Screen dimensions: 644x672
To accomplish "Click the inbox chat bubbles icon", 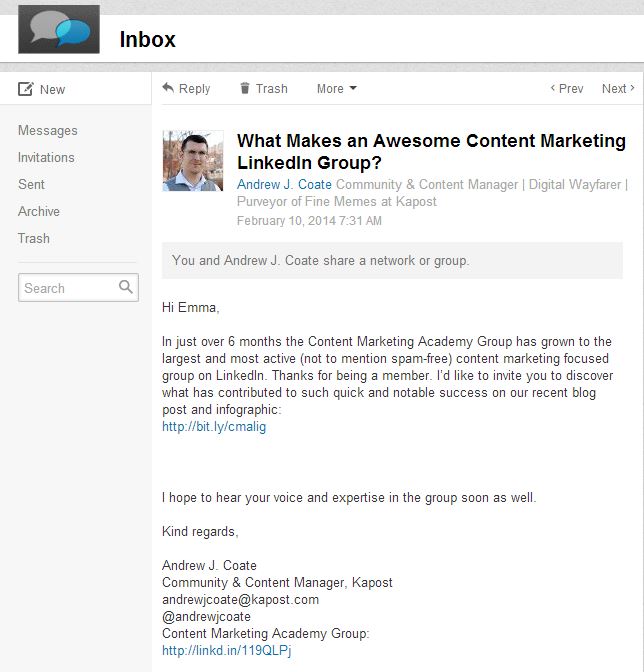I will [59, 29].
